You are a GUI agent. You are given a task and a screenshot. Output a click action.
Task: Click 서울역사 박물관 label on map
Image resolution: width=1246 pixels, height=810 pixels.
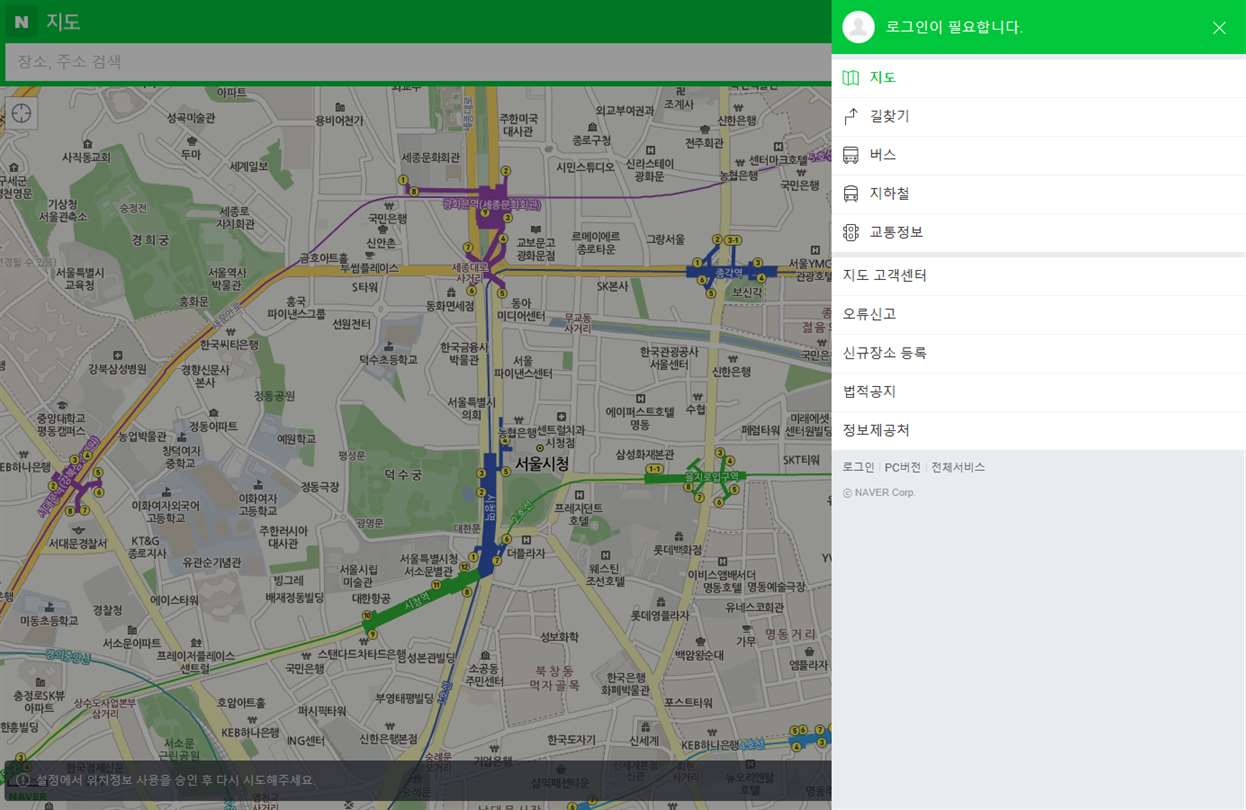(x=226, y=279)
